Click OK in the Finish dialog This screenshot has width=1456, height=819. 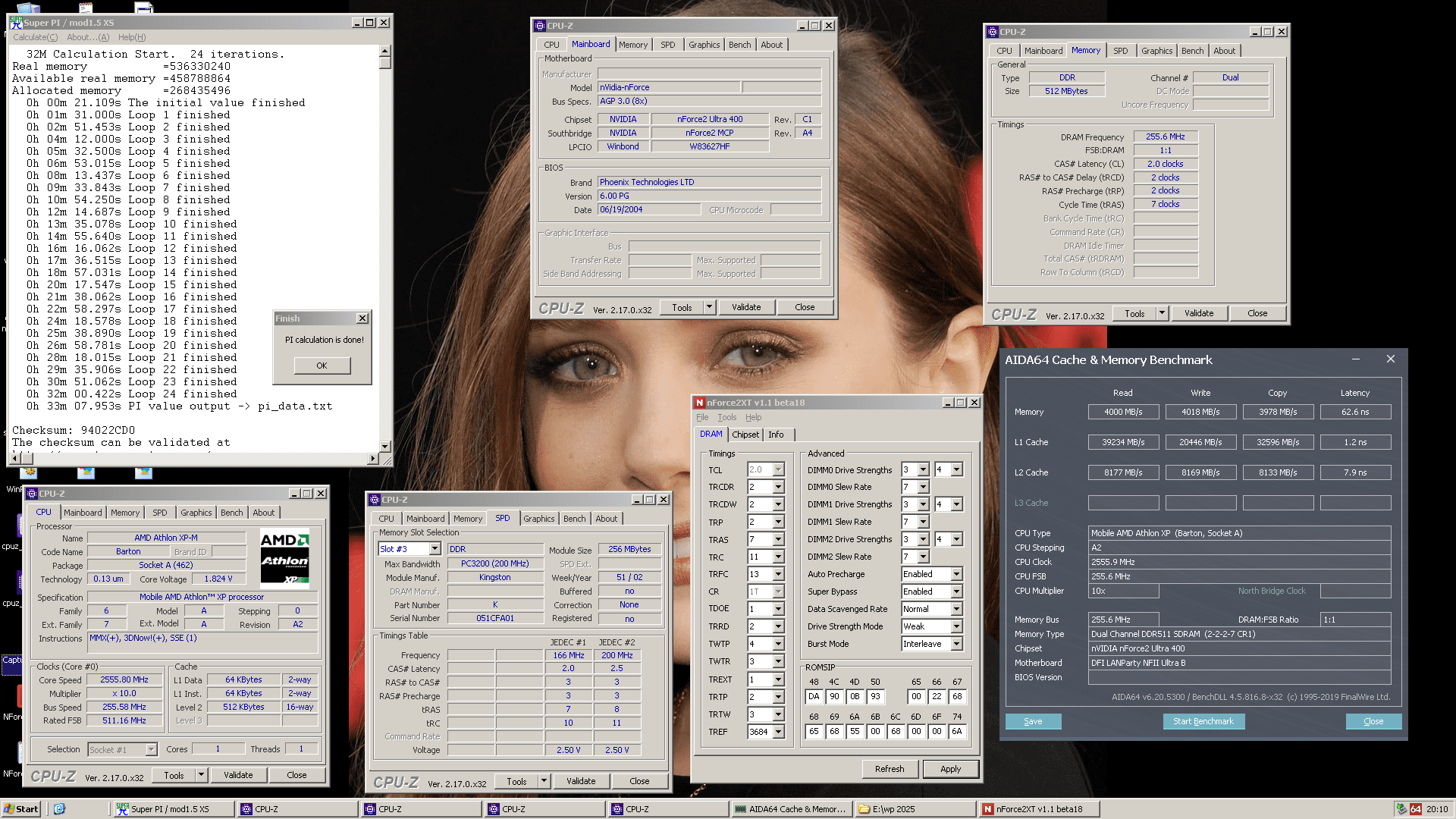pos(322,366)
